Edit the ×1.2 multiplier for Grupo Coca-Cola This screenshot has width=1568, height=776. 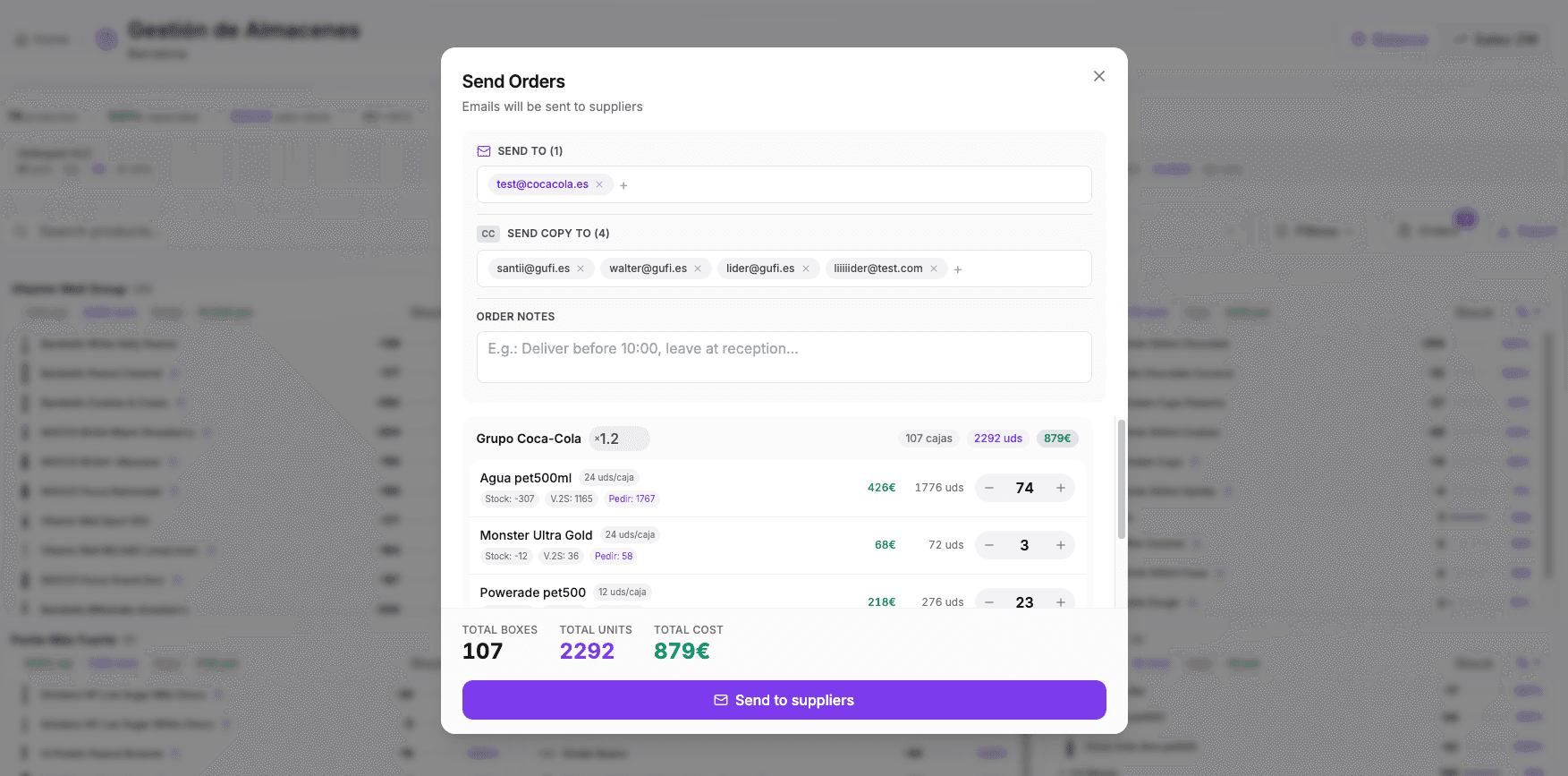click(619, 439)
